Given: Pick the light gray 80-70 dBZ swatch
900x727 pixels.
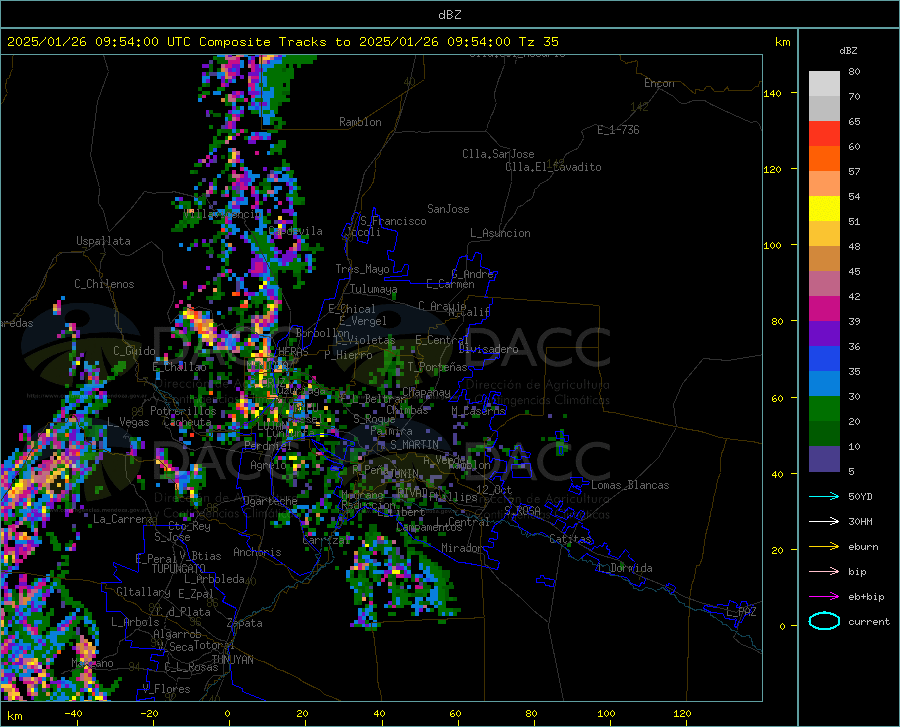Looking at the screenshot, I should [824, 84].
